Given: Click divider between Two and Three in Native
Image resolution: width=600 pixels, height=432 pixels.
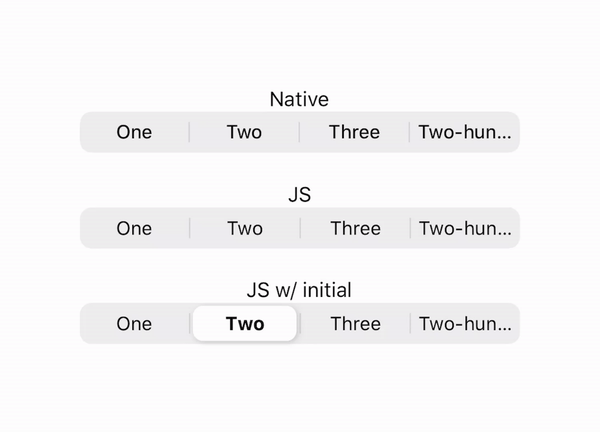Looking at the screenshot, I should [299, 132].
